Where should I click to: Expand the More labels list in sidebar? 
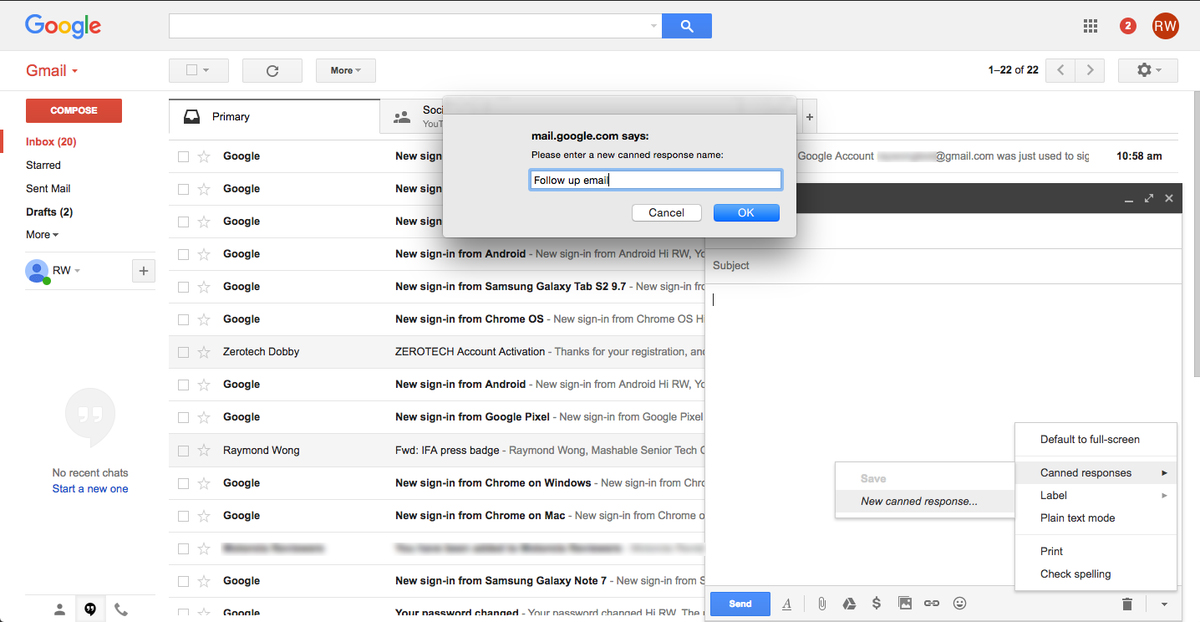pos(42,234)
